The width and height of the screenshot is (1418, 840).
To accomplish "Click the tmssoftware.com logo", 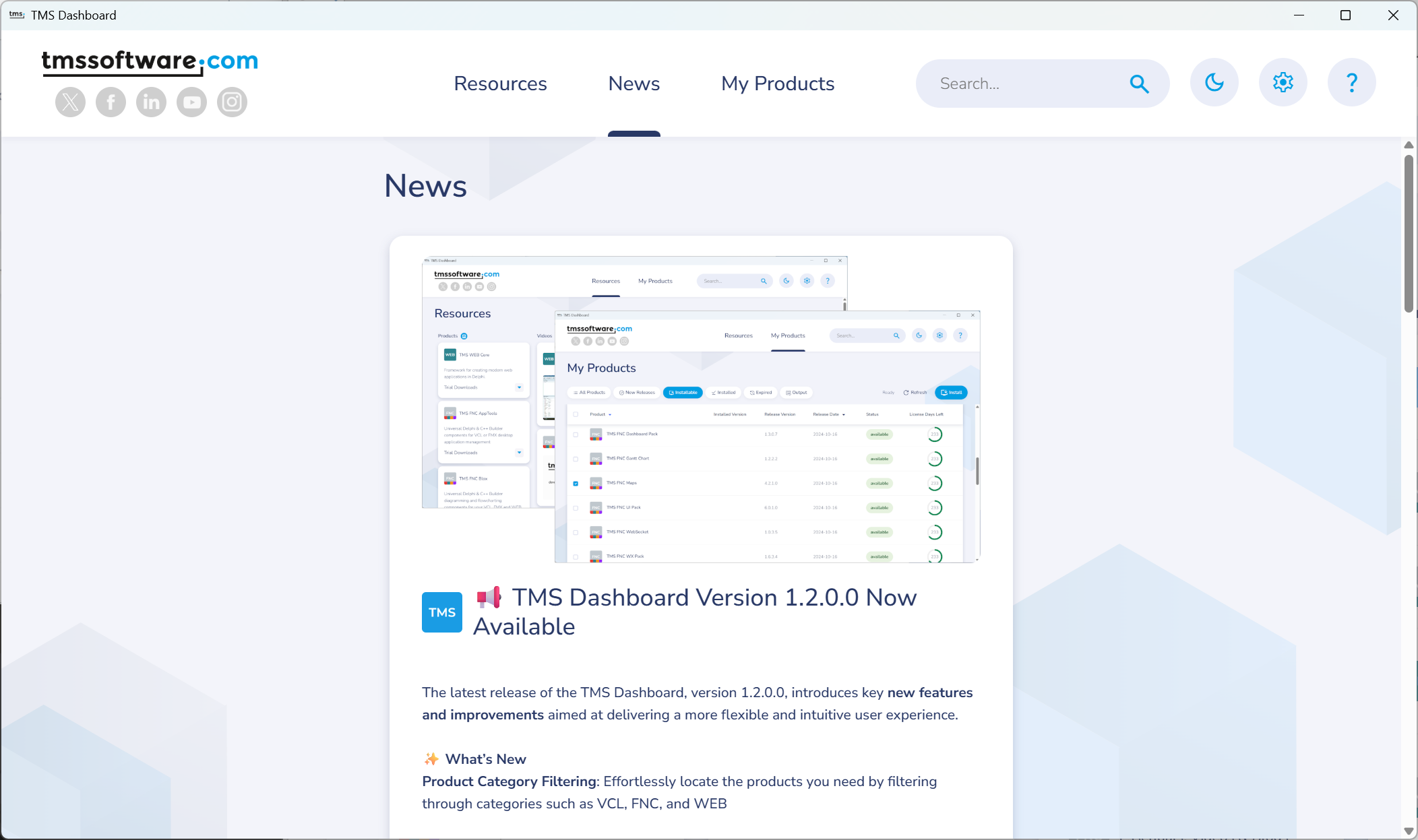I will pos(150,62).
